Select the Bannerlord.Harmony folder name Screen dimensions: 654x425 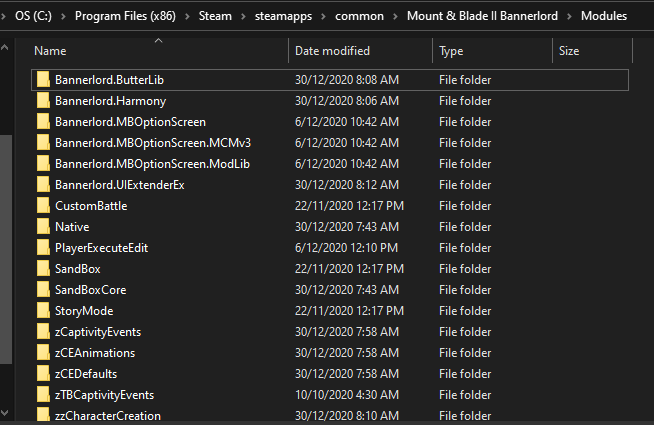click(x=111, y=101)
